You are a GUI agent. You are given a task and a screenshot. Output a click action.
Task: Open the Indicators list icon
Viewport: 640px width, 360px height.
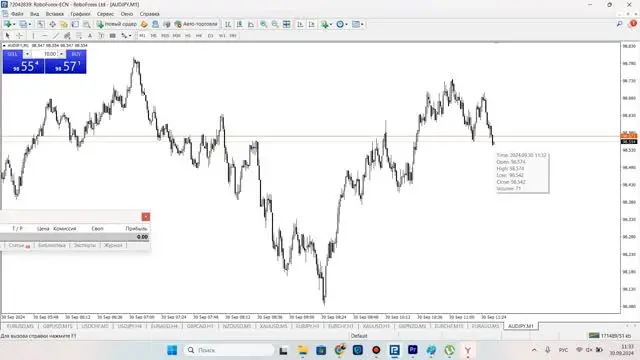point(324,24)
